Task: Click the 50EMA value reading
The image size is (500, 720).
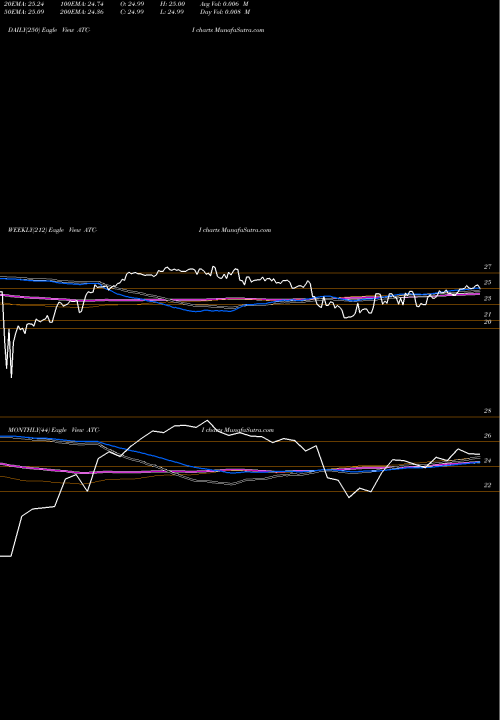Action: click(22, 12)
